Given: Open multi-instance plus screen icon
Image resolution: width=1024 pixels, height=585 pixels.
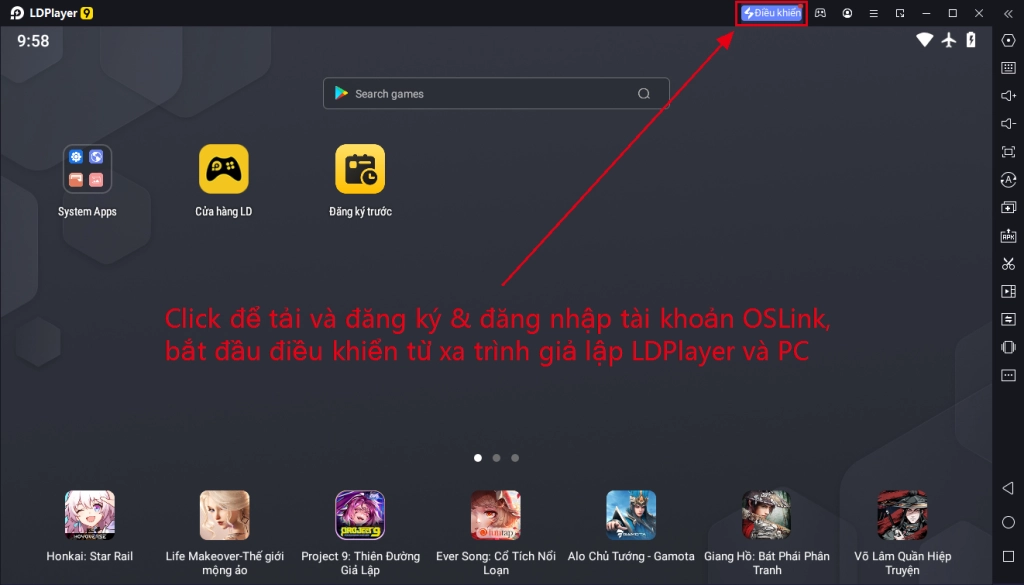Looking at the screenshot, I should (1008, 208).
